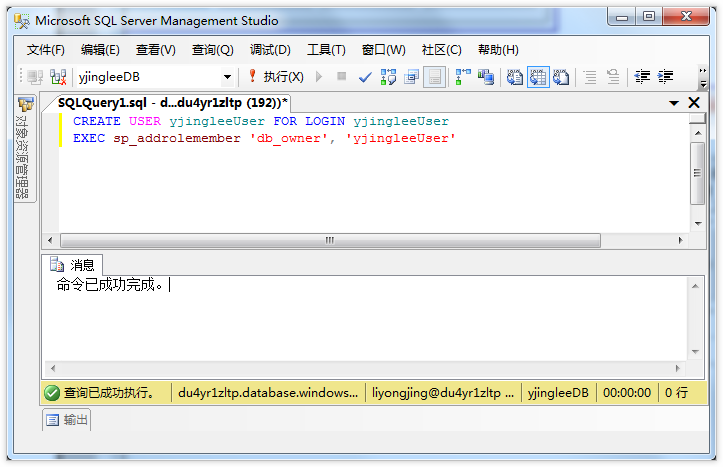Screen dimensions: 723x467
Task: Toggle results to grid icon
Action: tap(538, 77)
